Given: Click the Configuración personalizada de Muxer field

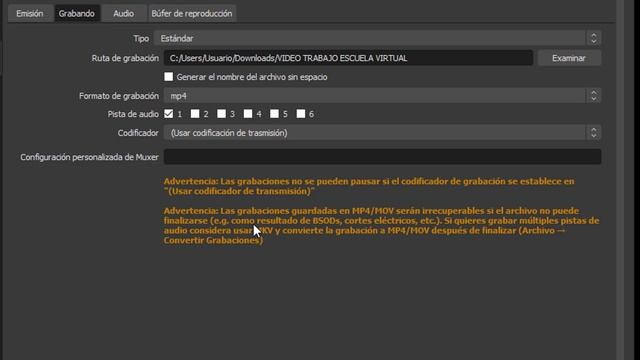Looking at the screenshot, I should click(382, 157).
